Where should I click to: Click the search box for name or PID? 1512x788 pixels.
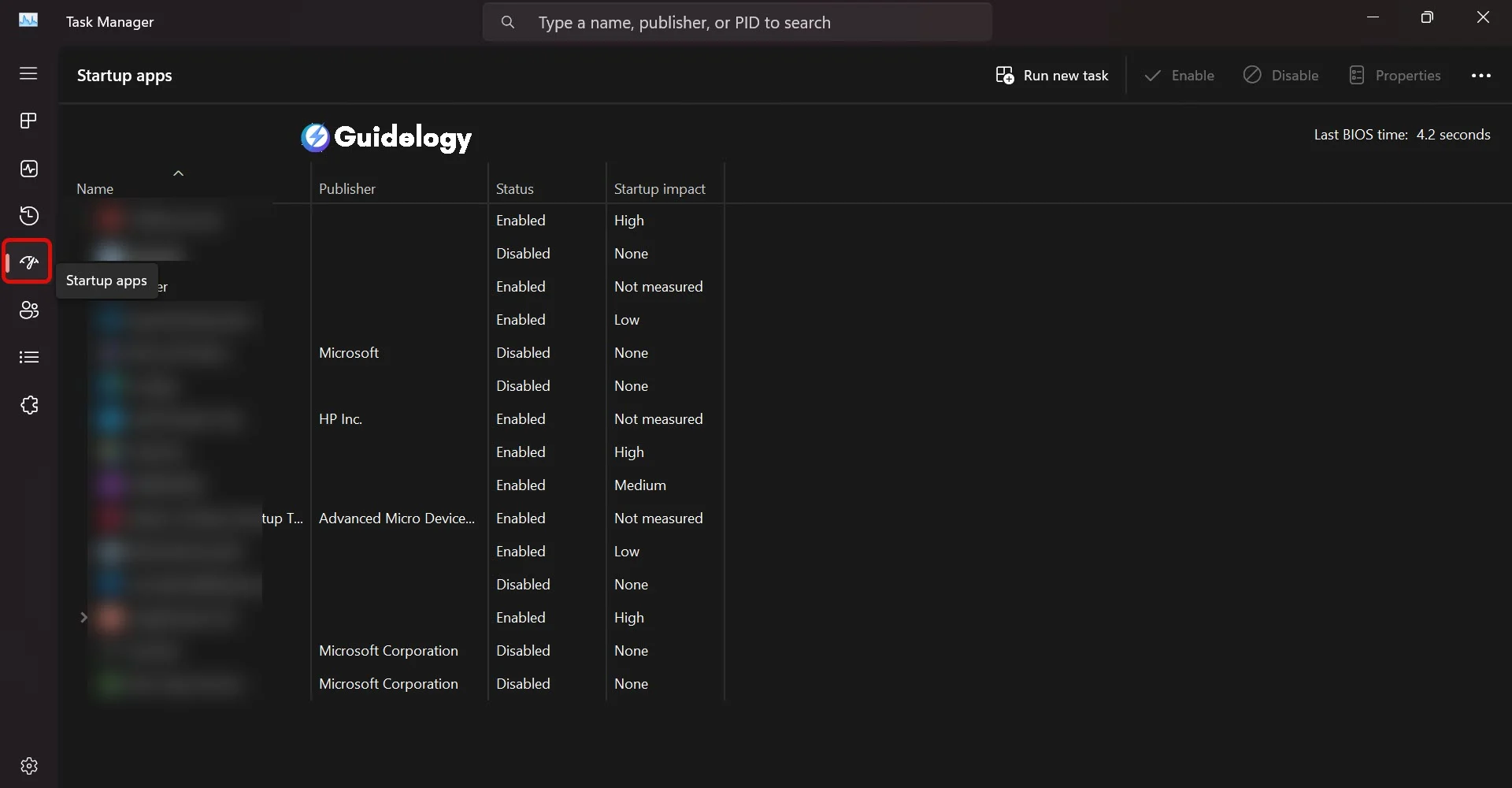pyautogui.click(x=737, y=23)
